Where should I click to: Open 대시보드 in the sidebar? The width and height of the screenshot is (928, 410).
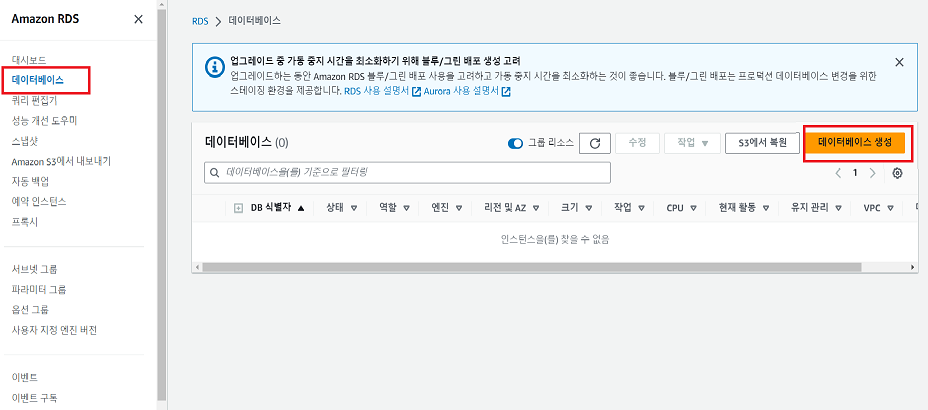(29, 60)
